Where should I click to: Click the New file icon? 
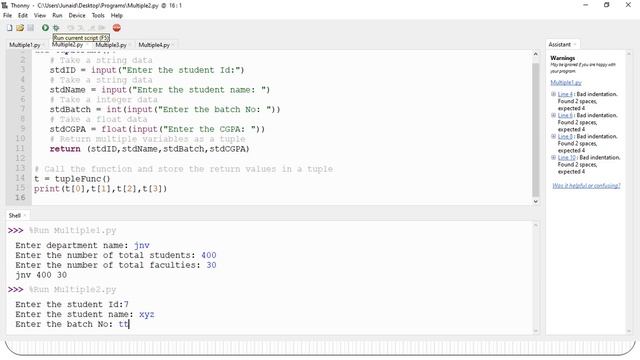(x=9, y=28)
